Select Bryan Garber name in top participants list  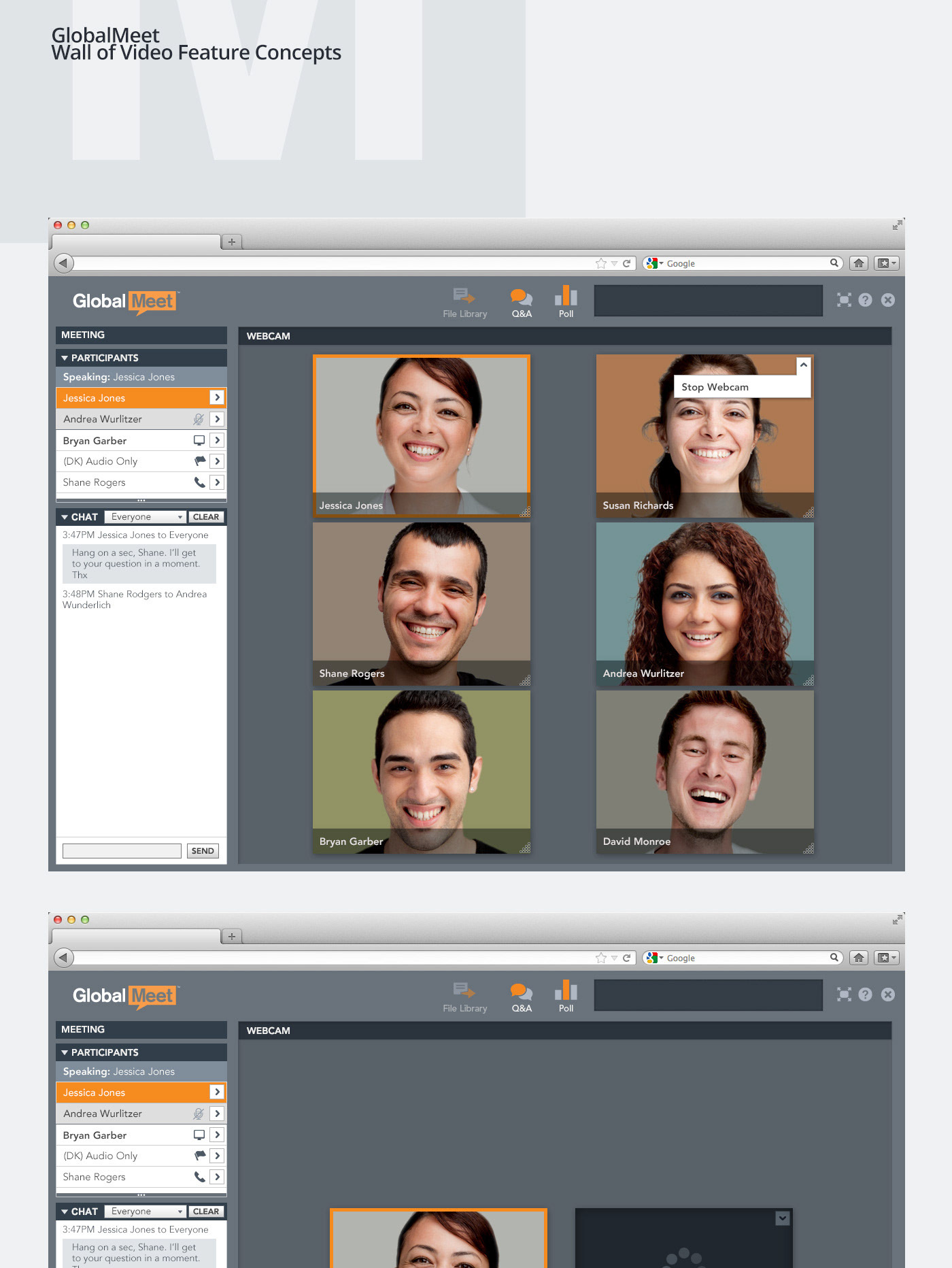[95, 441]
